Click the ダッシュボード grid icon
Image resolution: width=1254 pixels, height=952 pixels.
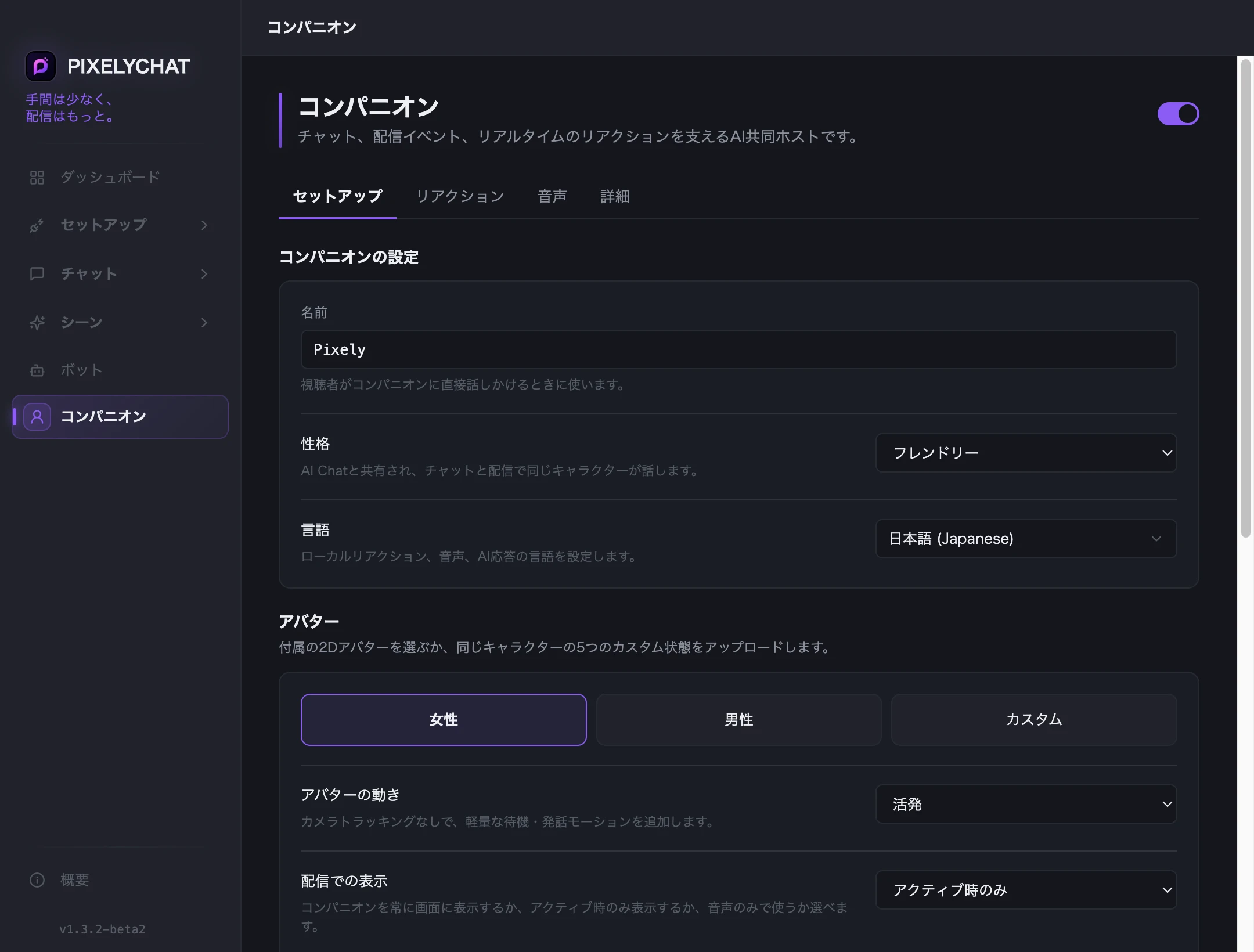[37, 178]
